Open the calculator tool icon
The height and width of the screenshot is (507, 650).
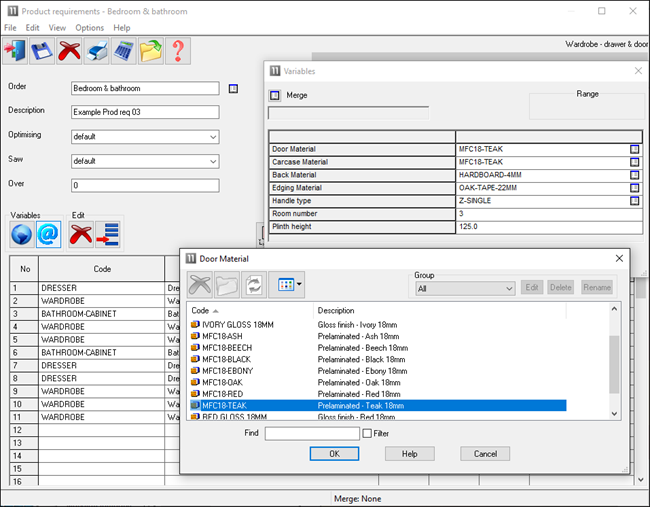tap(123, 50)
